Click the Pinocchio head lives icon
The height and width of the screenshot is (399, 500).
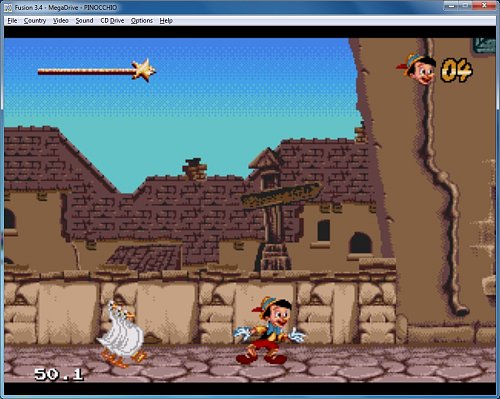pos(417,69)
